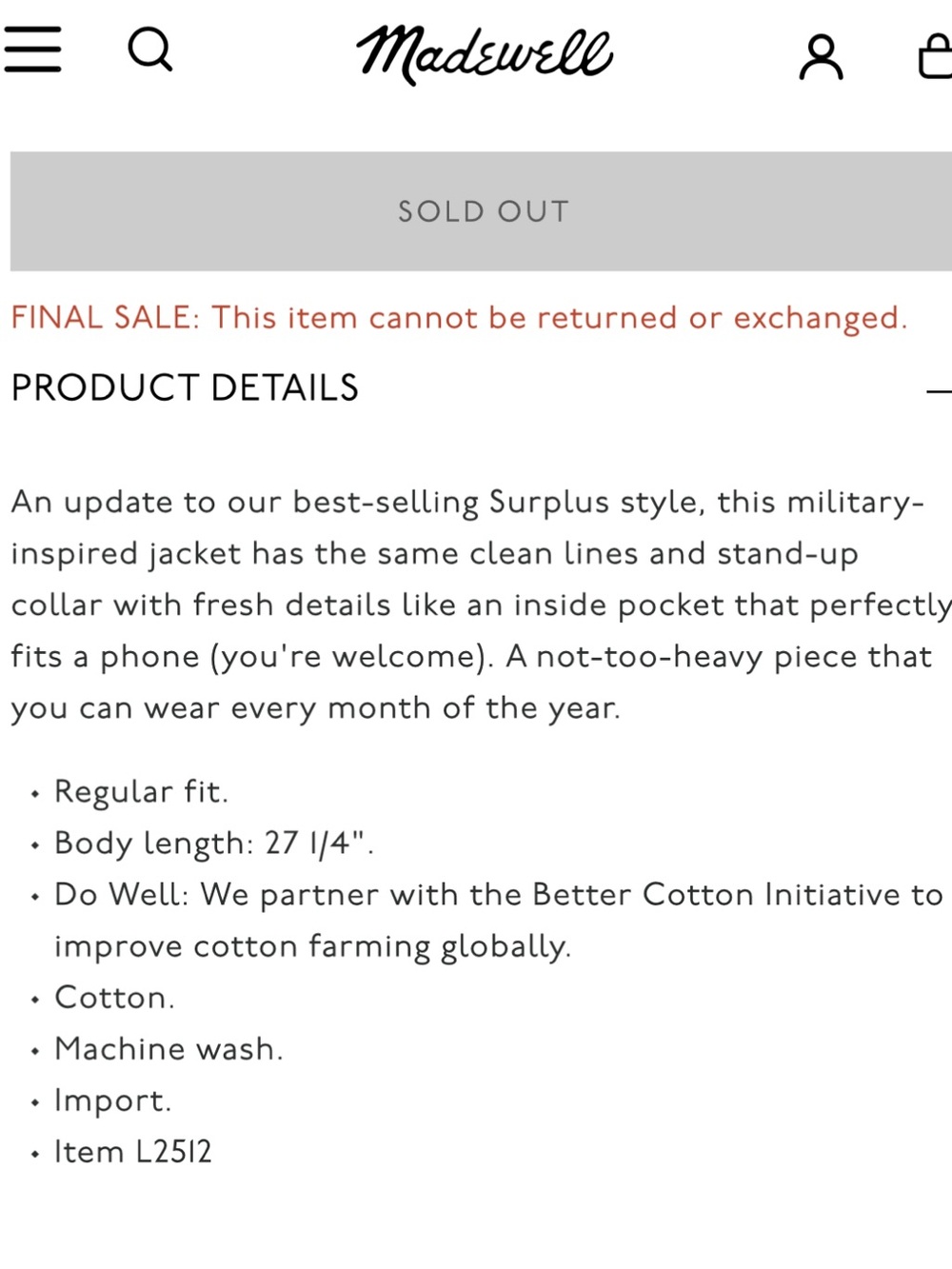
Task: Click the Do Well Better Cotton Initiative text
Action: click(x=498, y=895)
